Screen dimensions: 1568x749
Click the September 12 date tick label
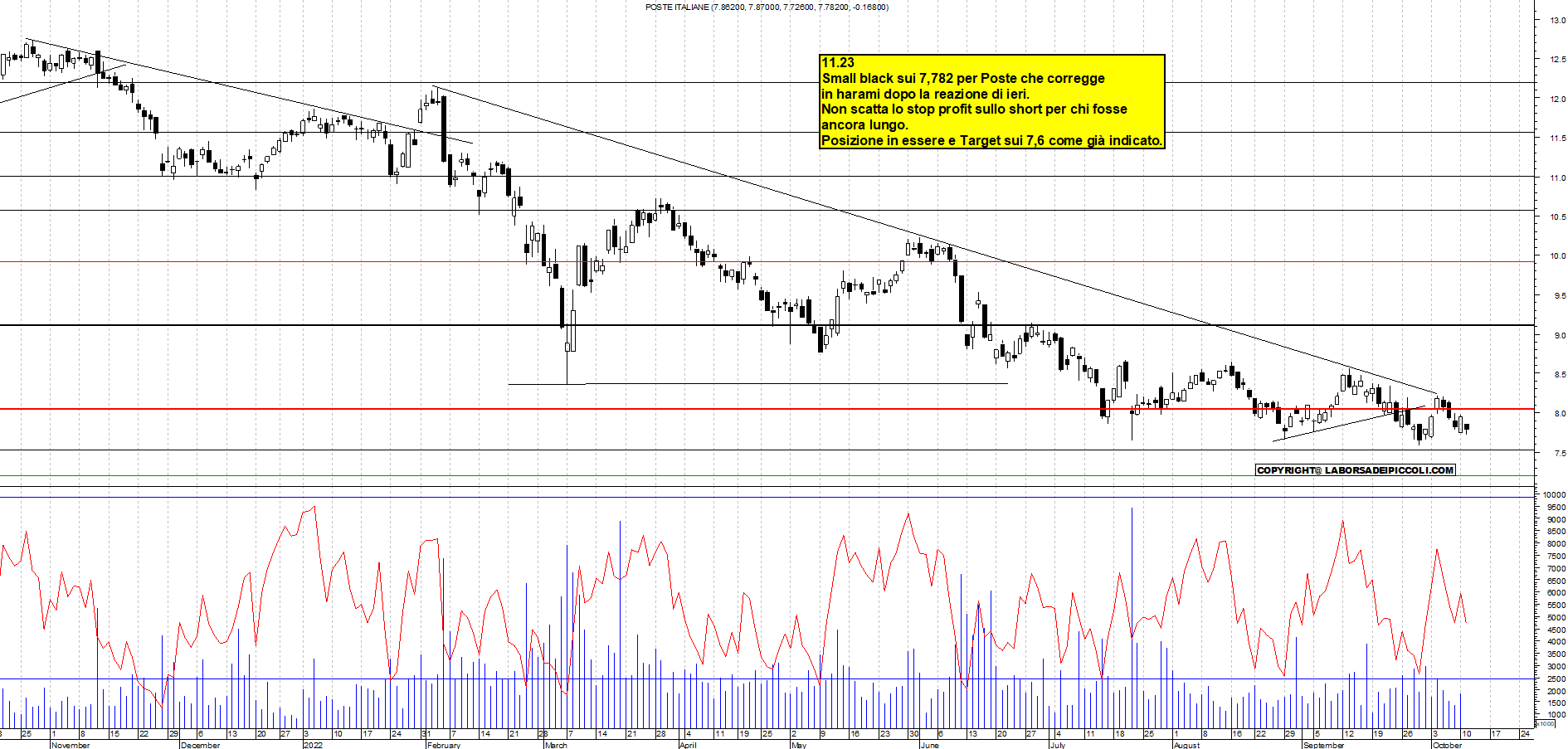tap(1349, 734)
